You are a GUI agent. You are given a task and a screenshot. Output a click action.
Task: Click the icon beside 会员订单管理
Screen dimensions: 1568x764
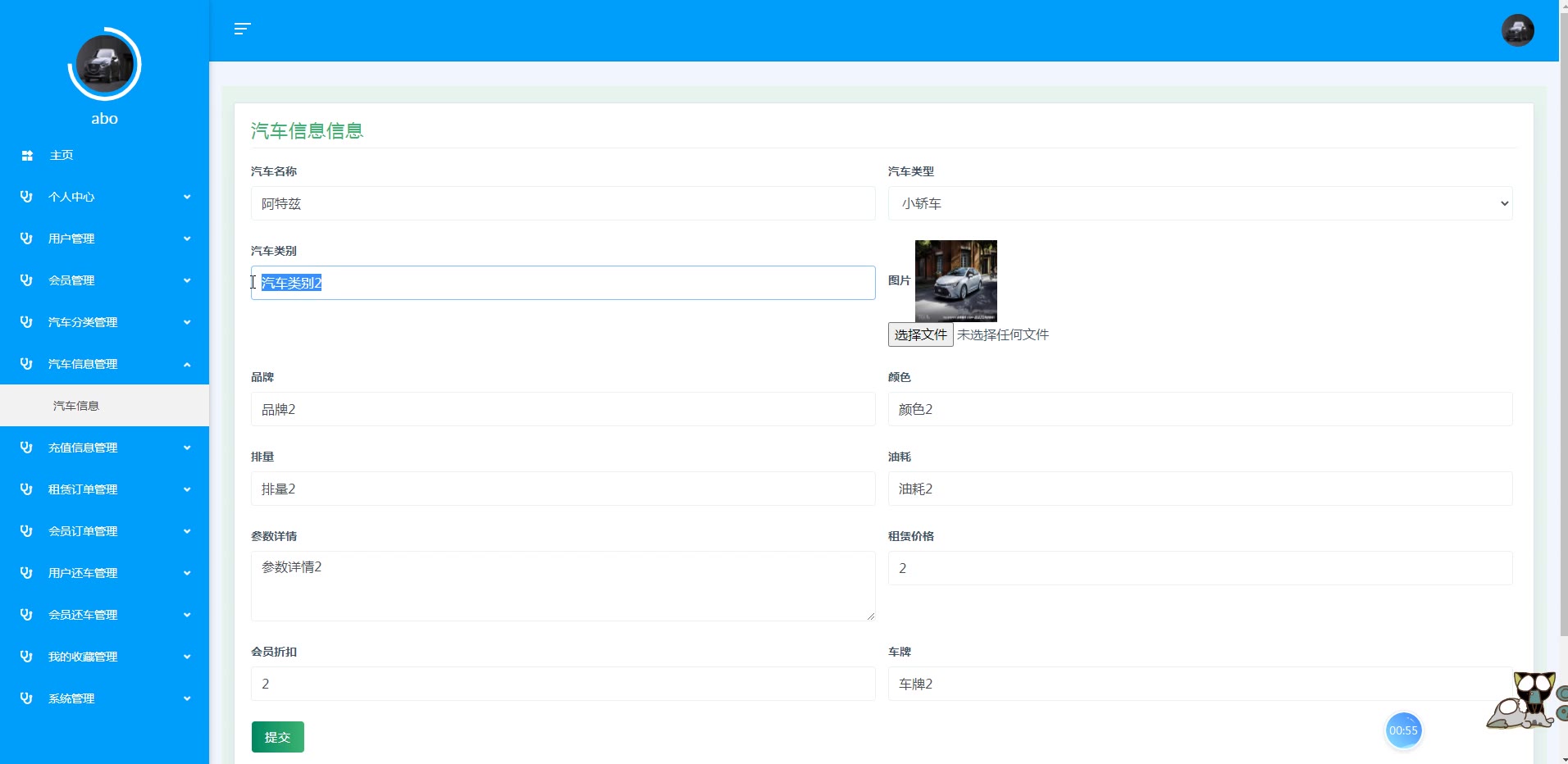26,531
